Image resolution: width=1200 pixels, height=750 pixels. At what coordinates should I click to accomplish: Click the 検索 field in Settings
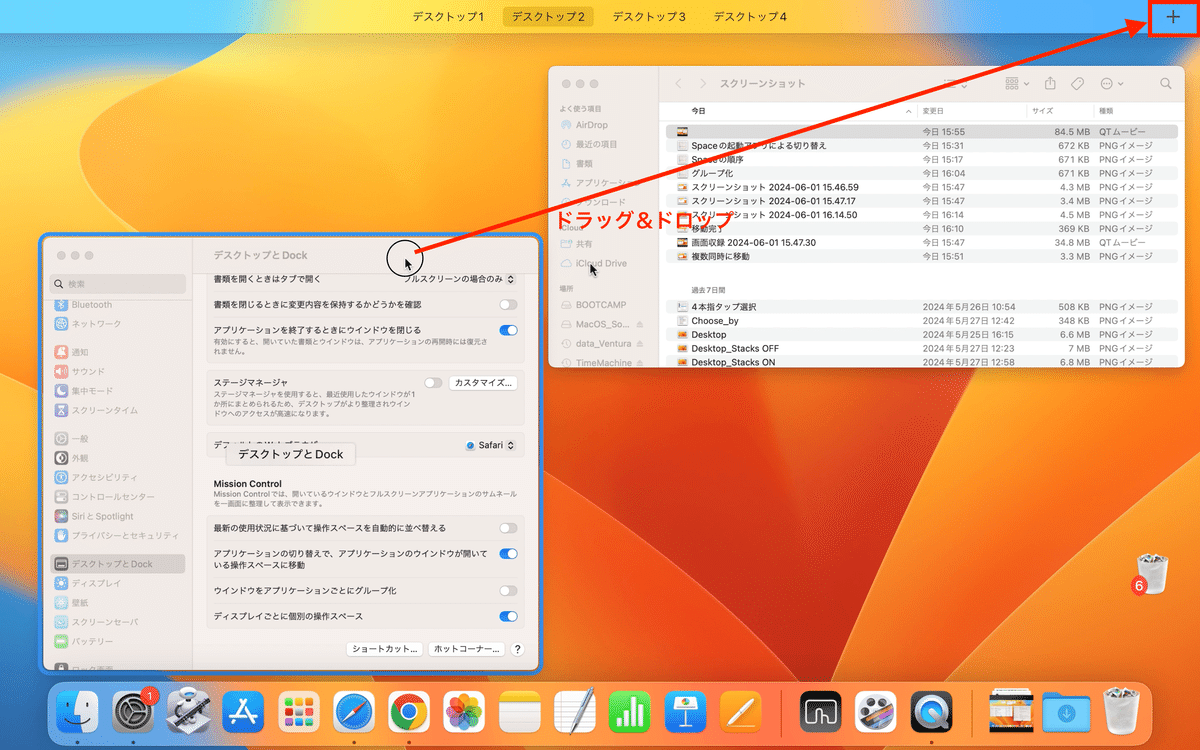pyautogui.click(x=119, y=284)
